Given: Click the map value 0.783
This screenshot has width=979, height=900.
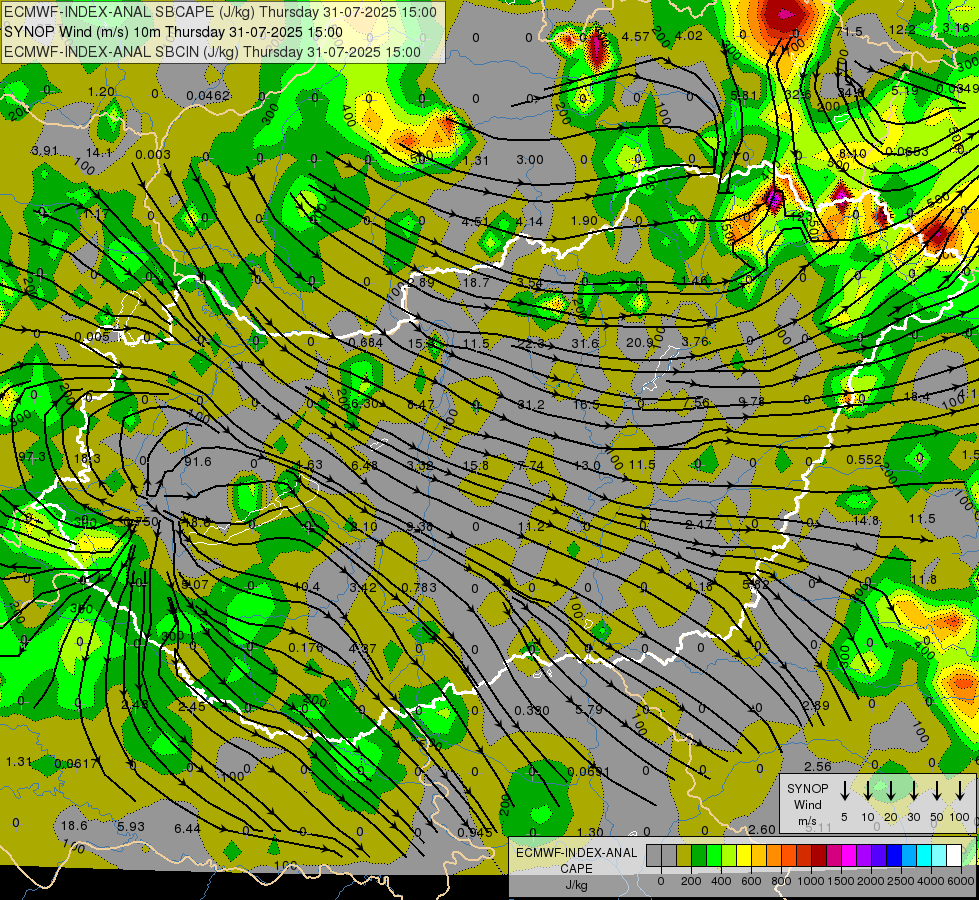Looking at the screenshot, I should 419,587.
